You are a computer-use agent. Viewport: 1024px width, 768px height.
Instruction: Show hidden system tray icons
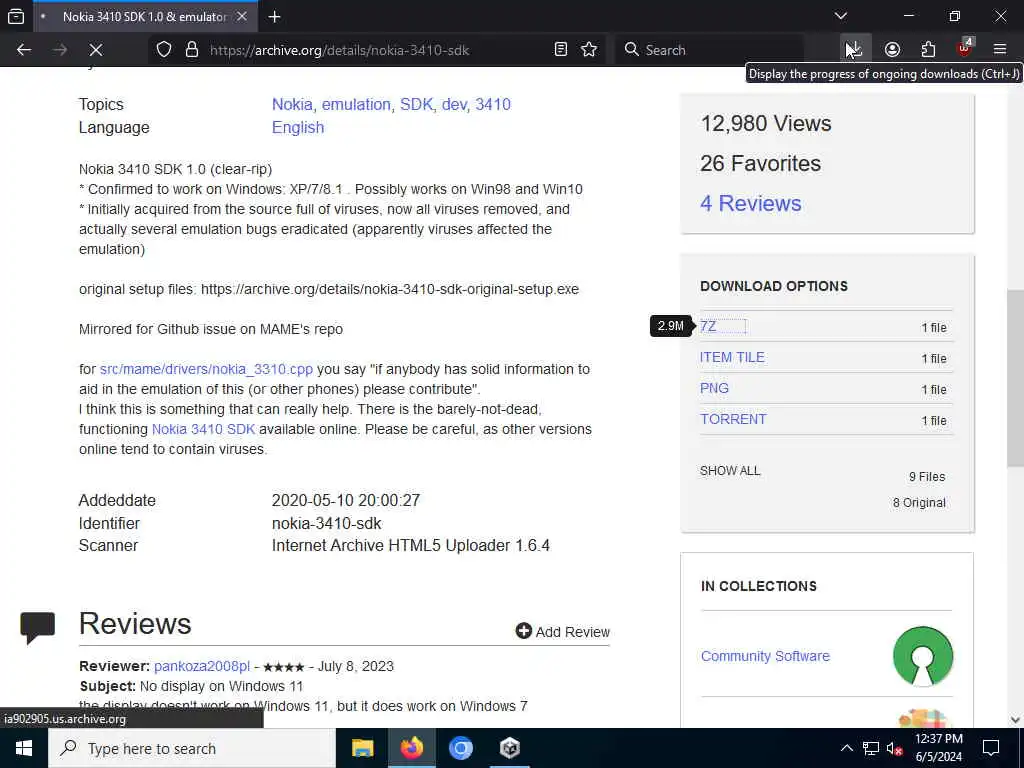coord(846,748)
